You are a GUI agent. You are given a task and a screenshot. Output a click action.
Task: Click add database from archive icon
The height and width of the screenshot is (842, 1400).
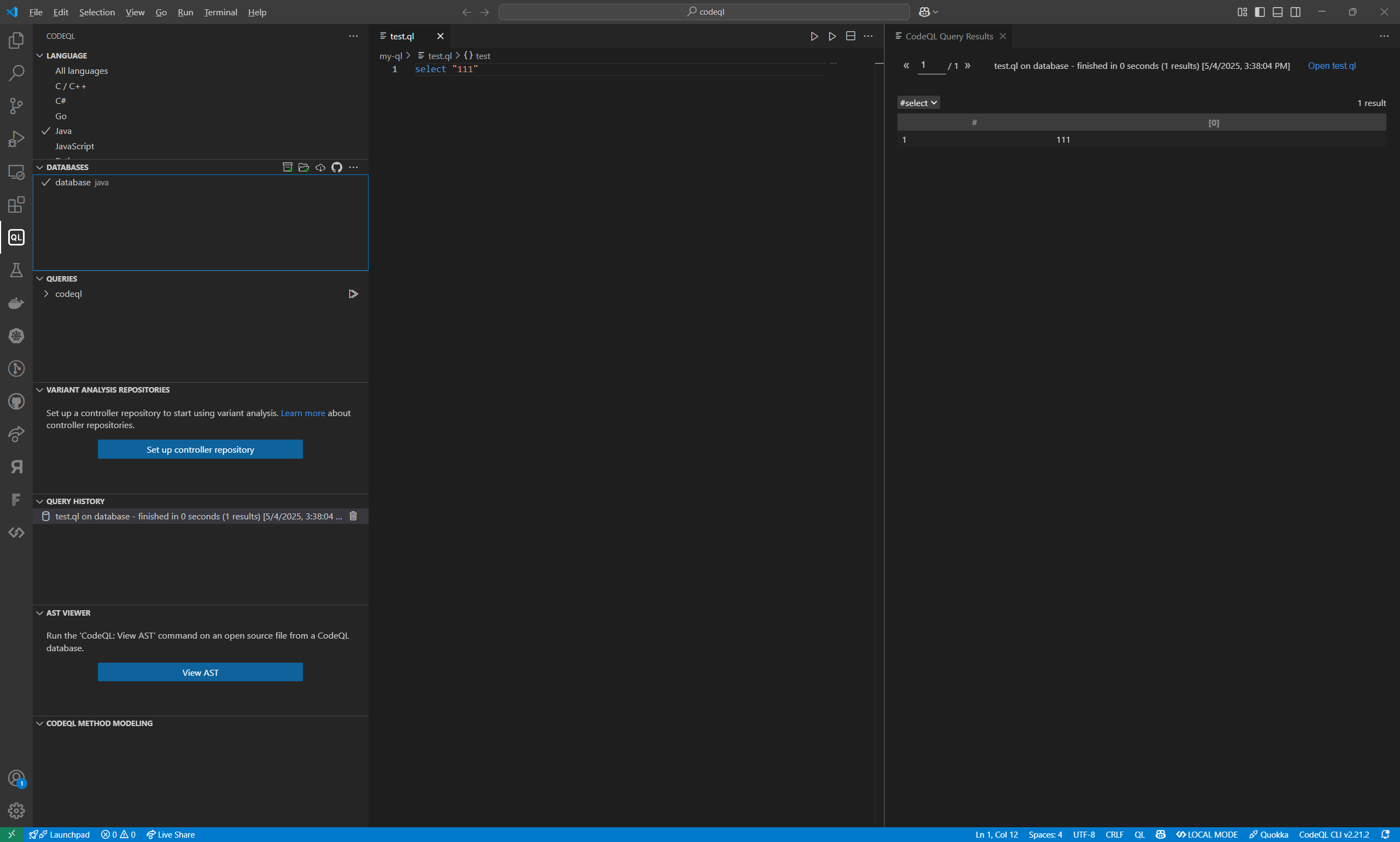[x=288, y=167]
